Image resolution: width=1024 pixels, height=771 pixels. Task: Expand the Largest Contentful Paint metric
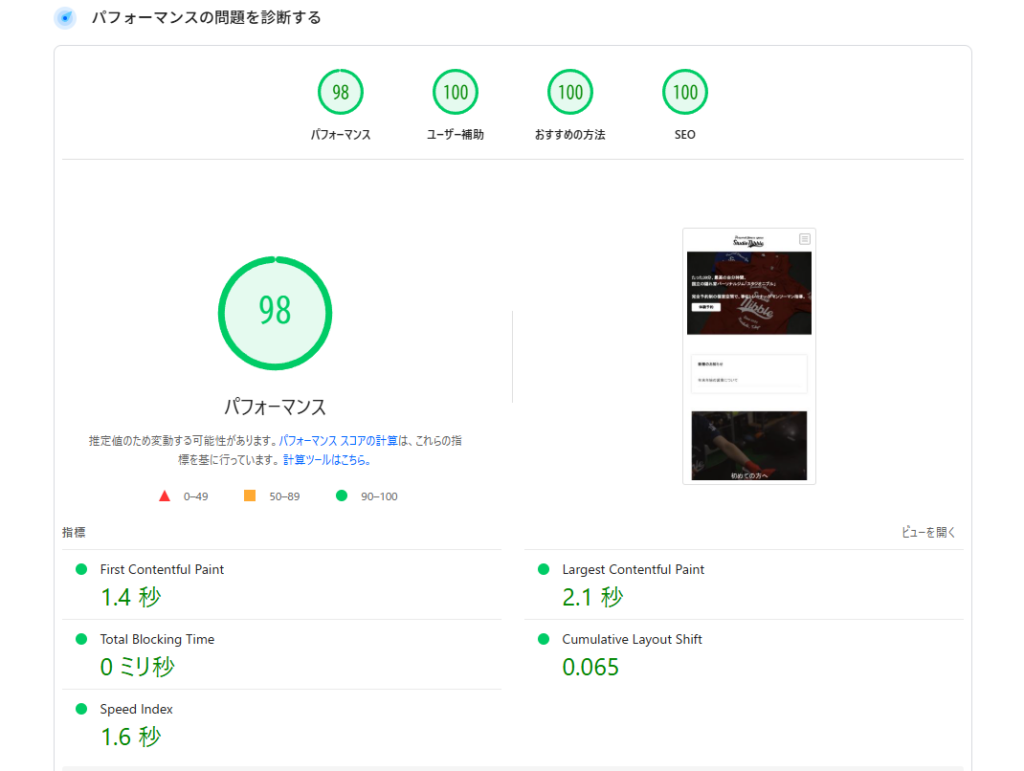(633, 569)
